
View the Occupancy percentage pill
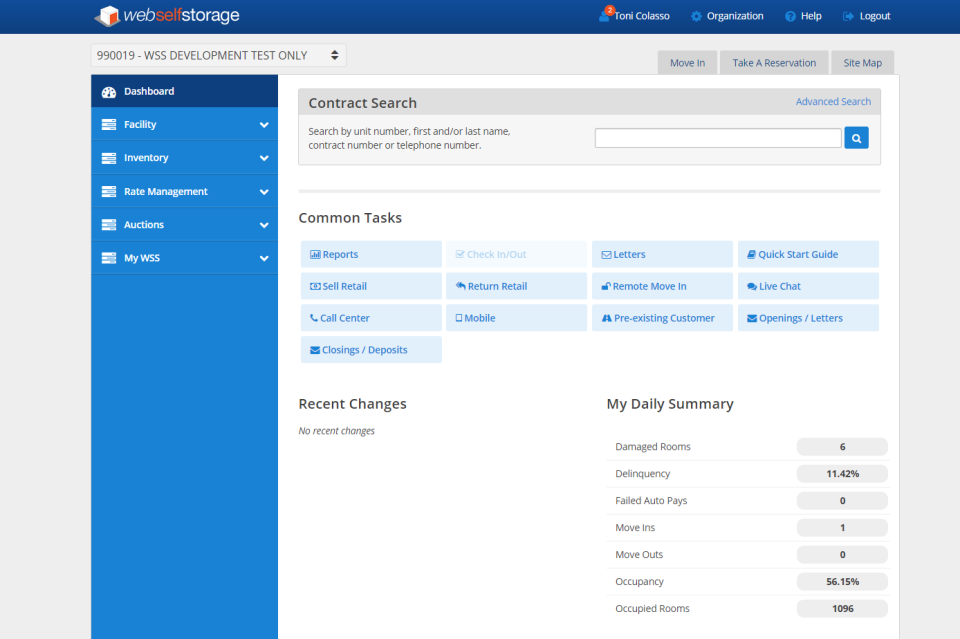tap(841, 581)
